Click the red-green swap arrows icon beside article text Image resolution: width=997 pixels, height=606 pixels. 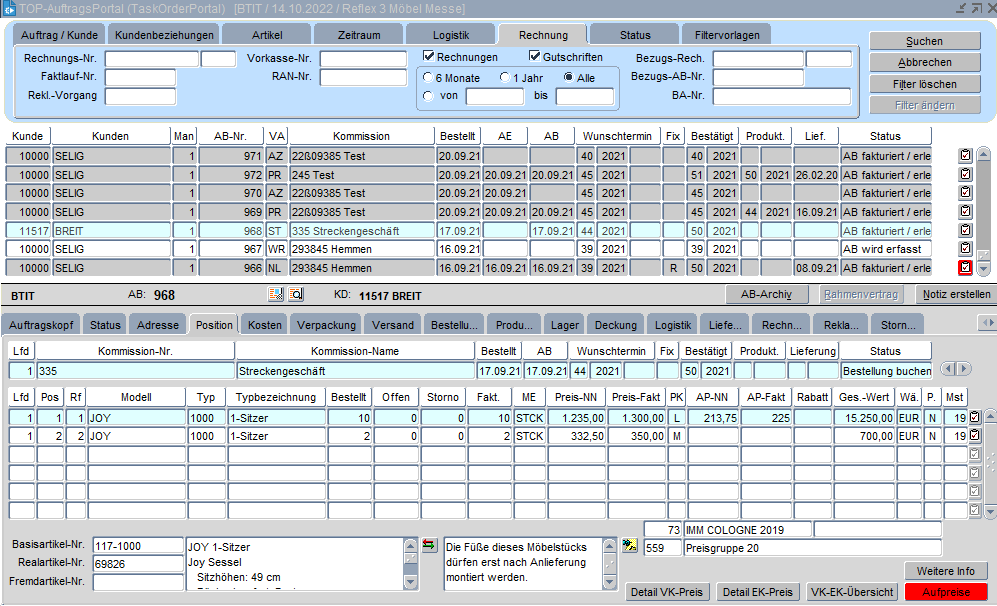coord(429,545)
